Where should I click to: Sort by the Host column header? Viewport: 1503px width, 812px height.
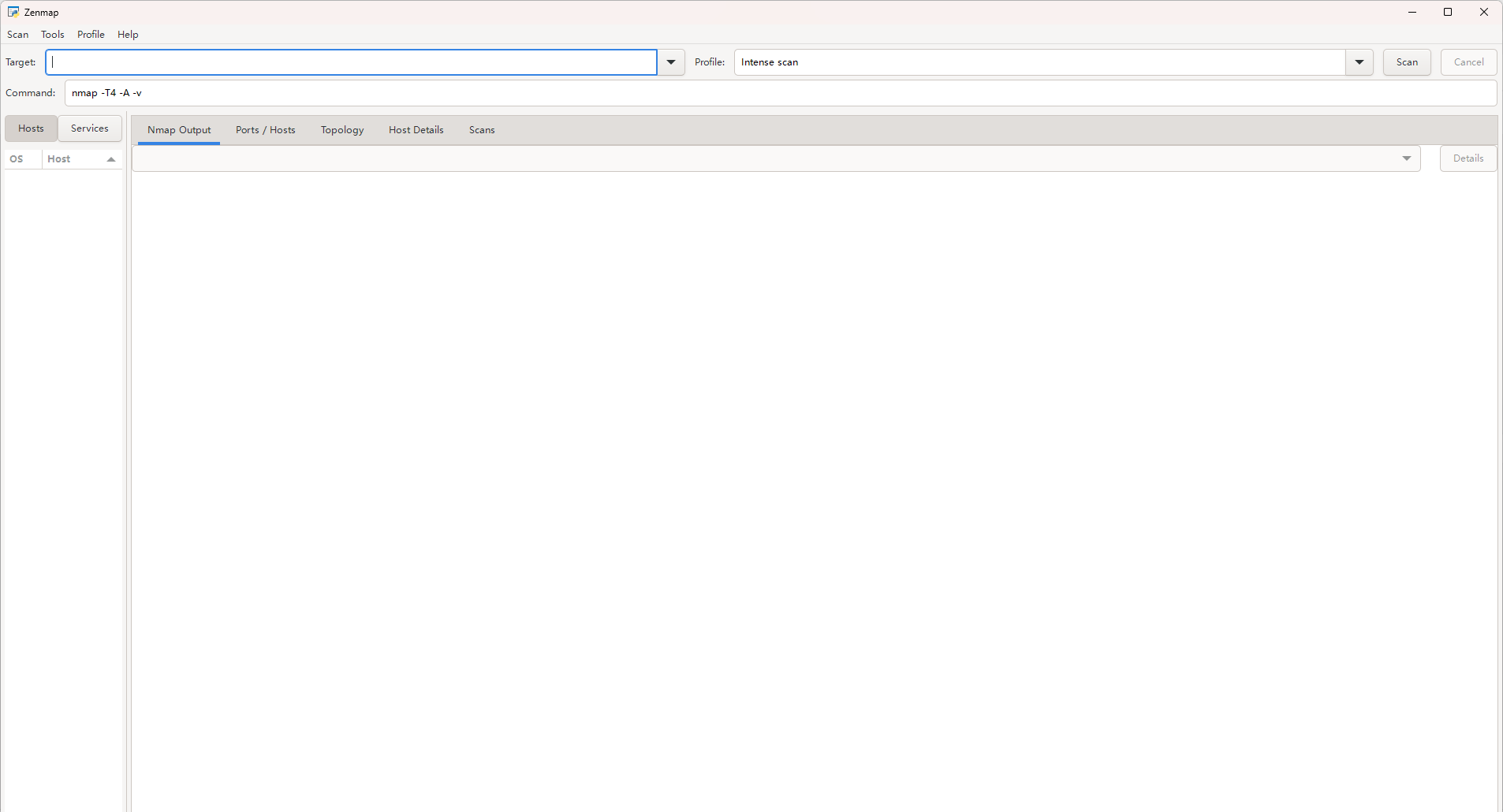pos(82,159)
